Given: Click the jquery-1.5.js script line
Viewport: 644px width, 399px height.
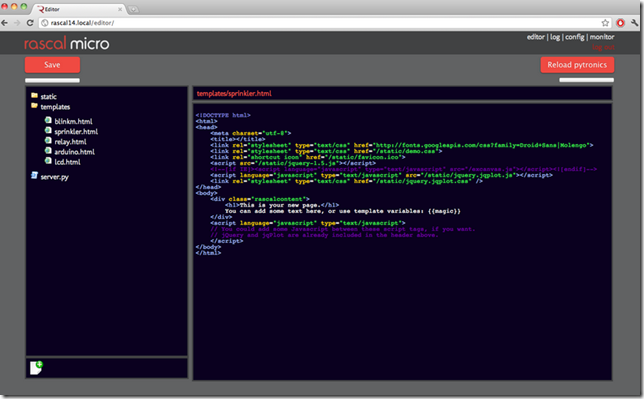Looking at the screenshot, I should coord(293,163).
